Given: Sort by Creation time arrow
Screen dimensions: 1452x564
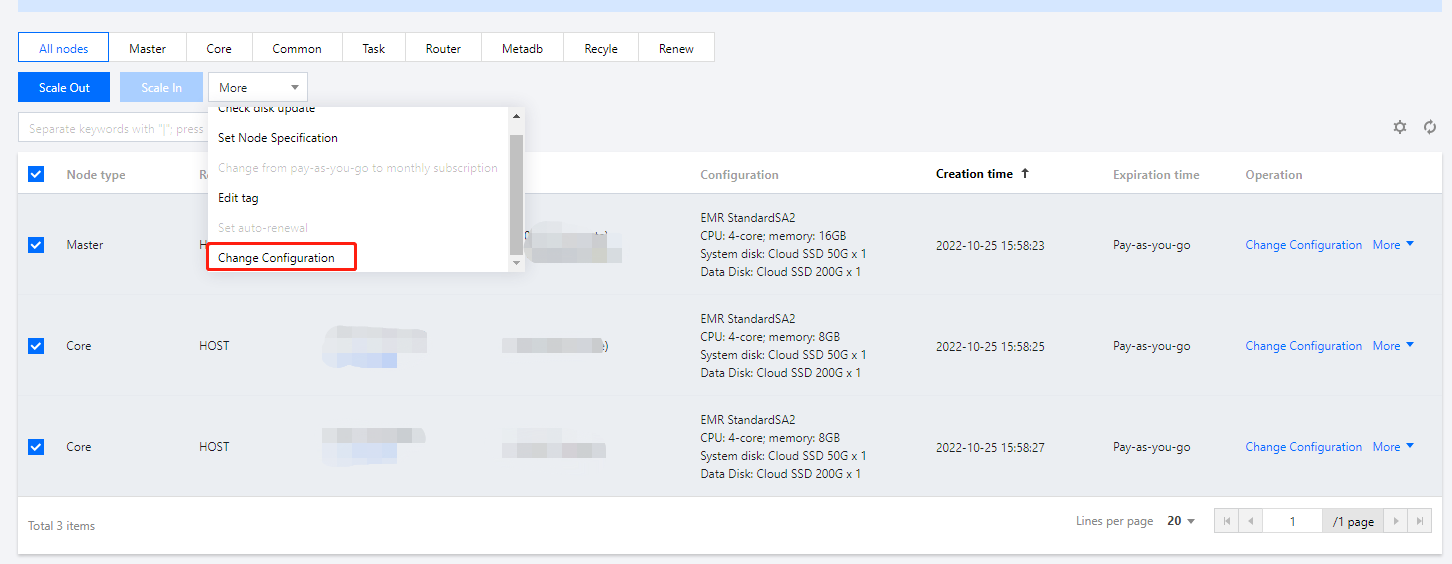Looking at the screenshot, I should pos(1024,174).
